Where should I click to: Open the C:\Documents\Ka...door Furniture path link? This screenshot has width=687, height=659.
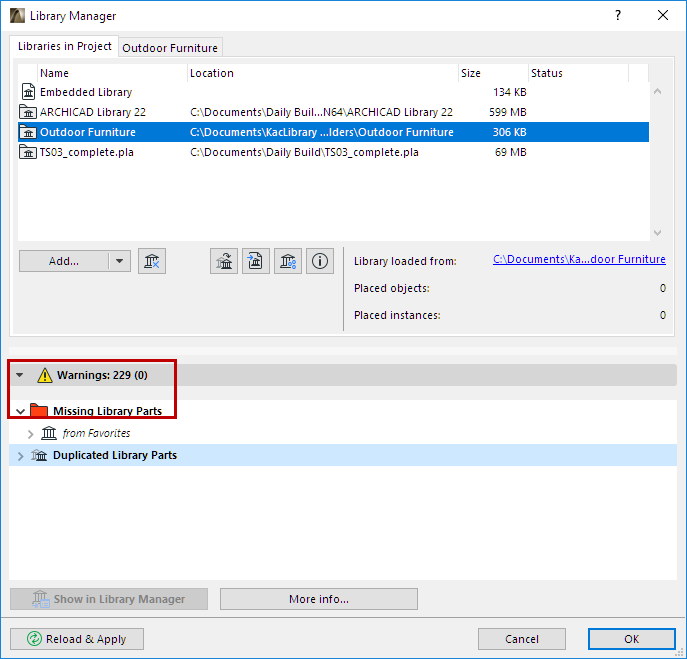pyautogui.click(x=579, y=259)
